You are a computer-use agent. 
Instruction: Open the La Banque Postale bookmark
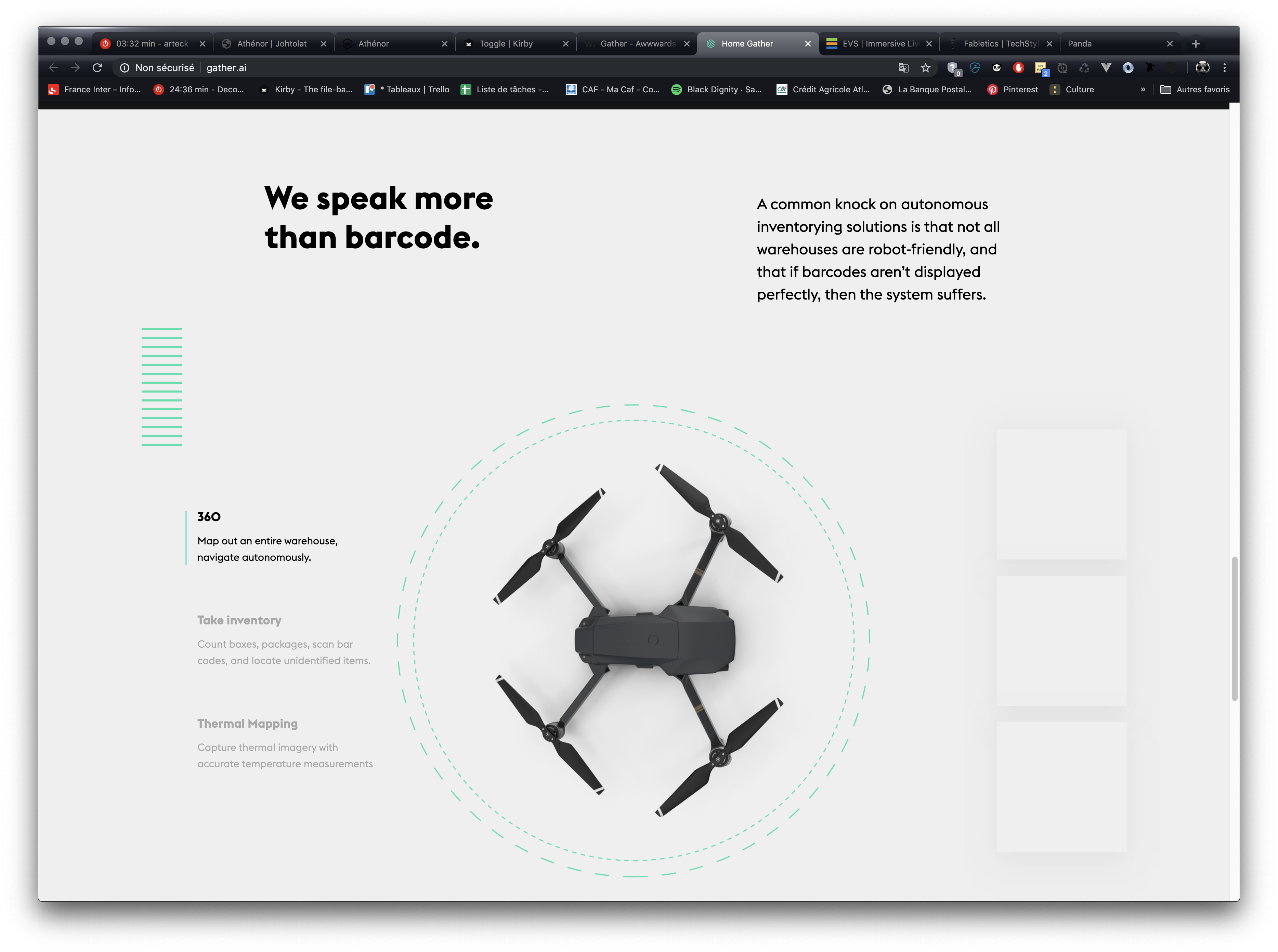(x=927, y=90)
